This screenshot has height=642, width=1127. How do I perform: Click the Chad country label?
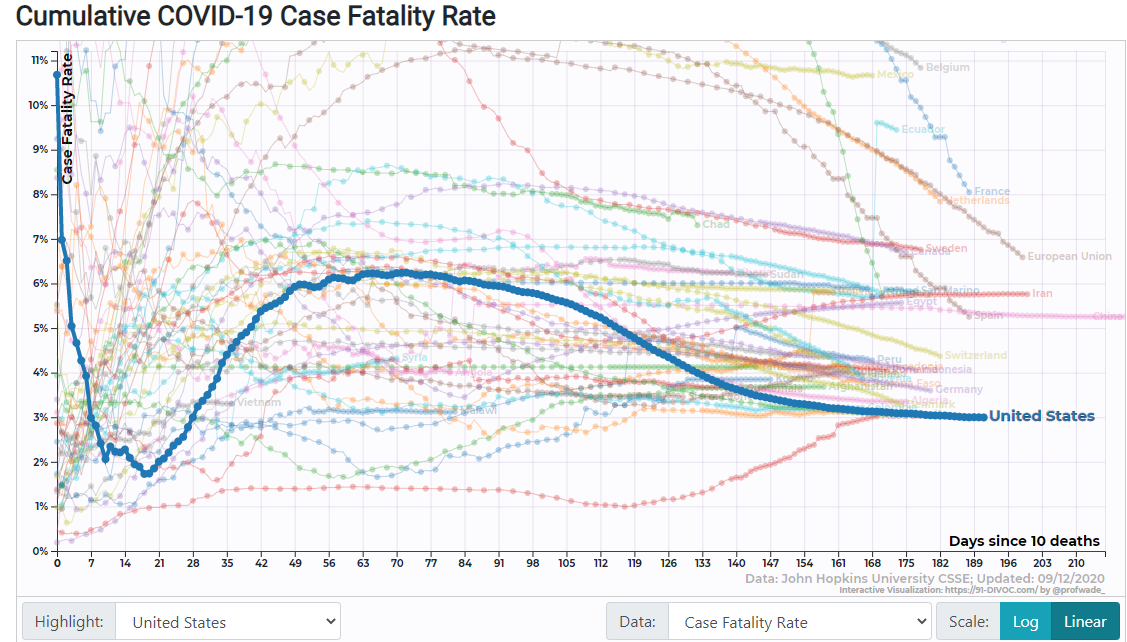pos(715,225)
